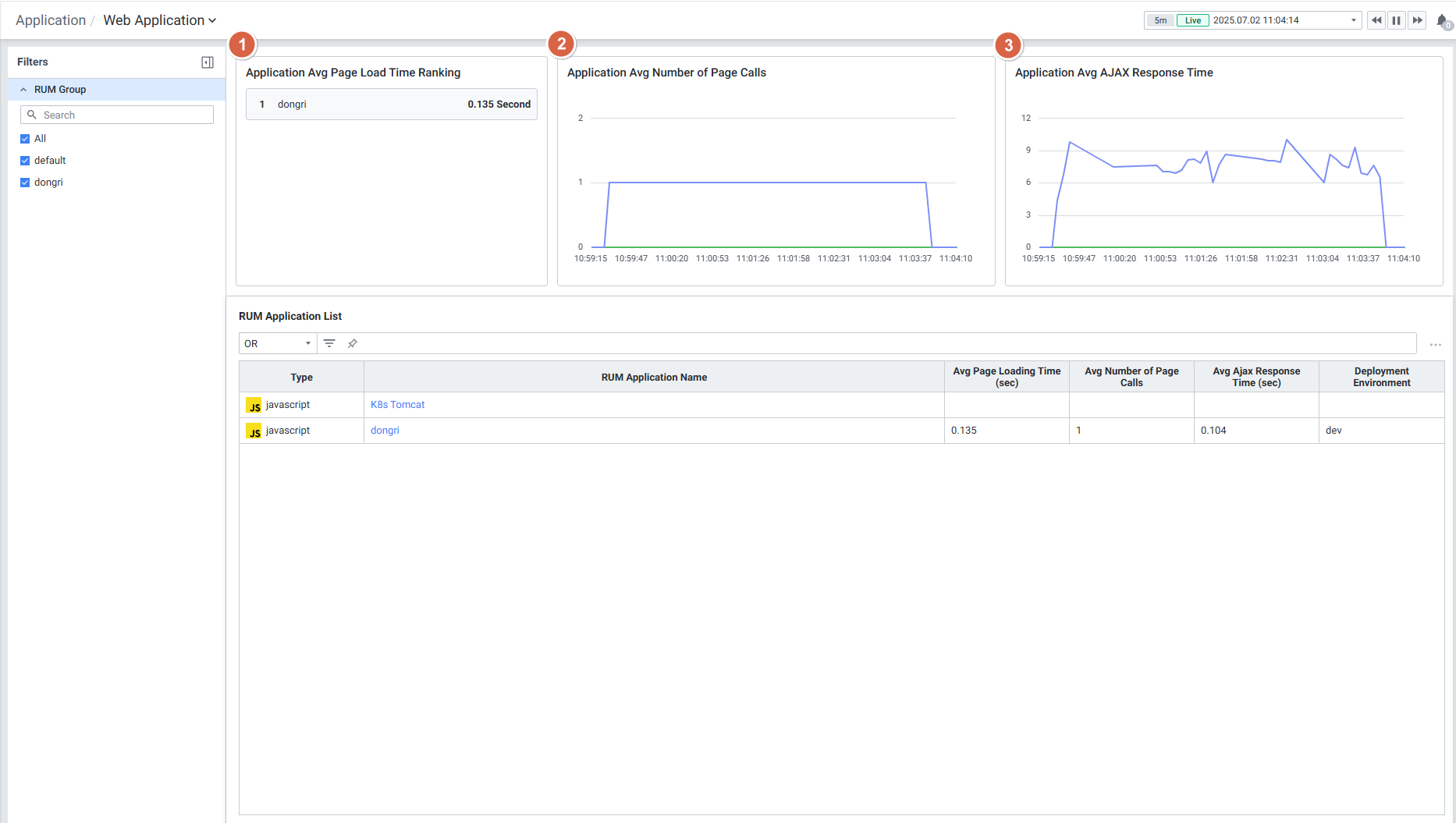Collapse the RUM Group section
The width and height of the screenshot is (1456, 823).
(x=23, y=90)
